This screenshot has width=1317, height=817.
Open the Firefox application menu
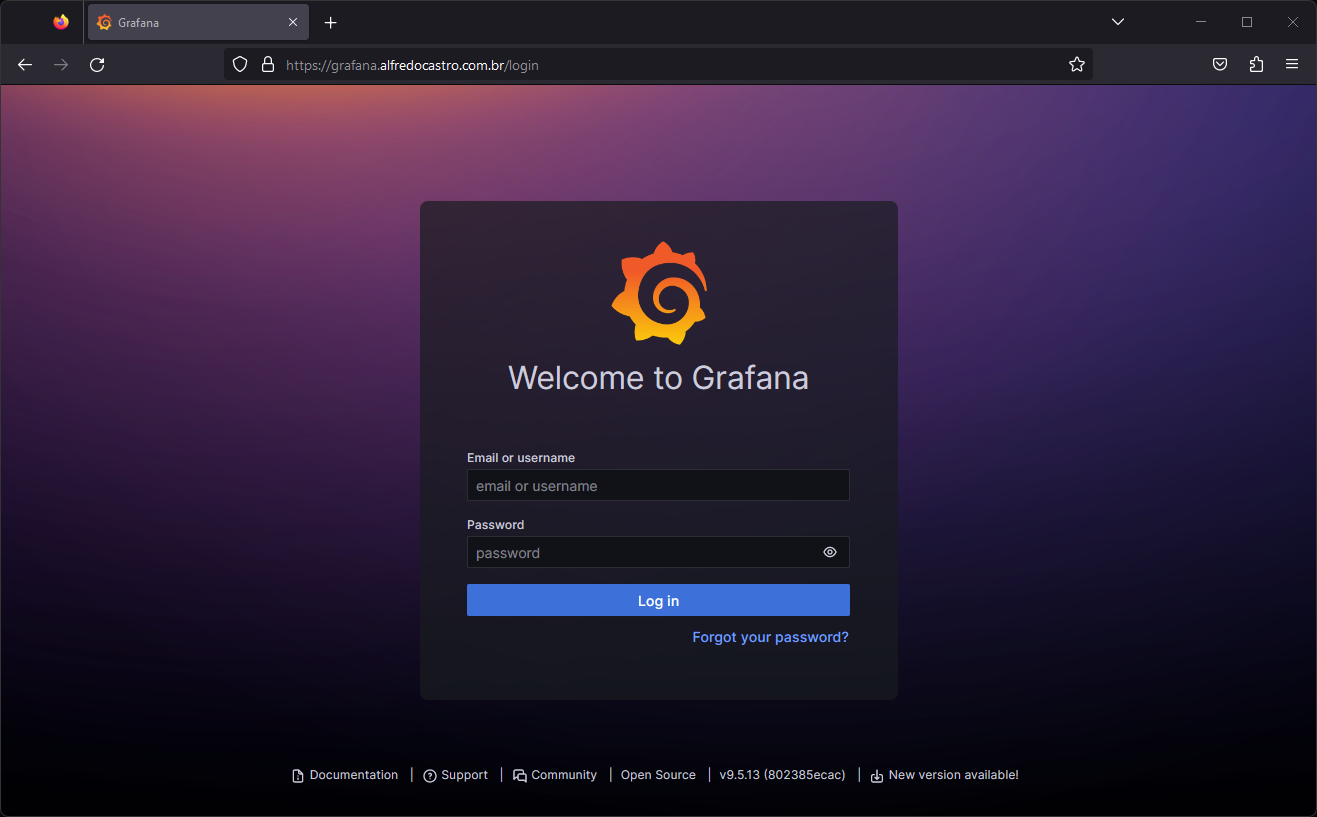coord(1292,64)
